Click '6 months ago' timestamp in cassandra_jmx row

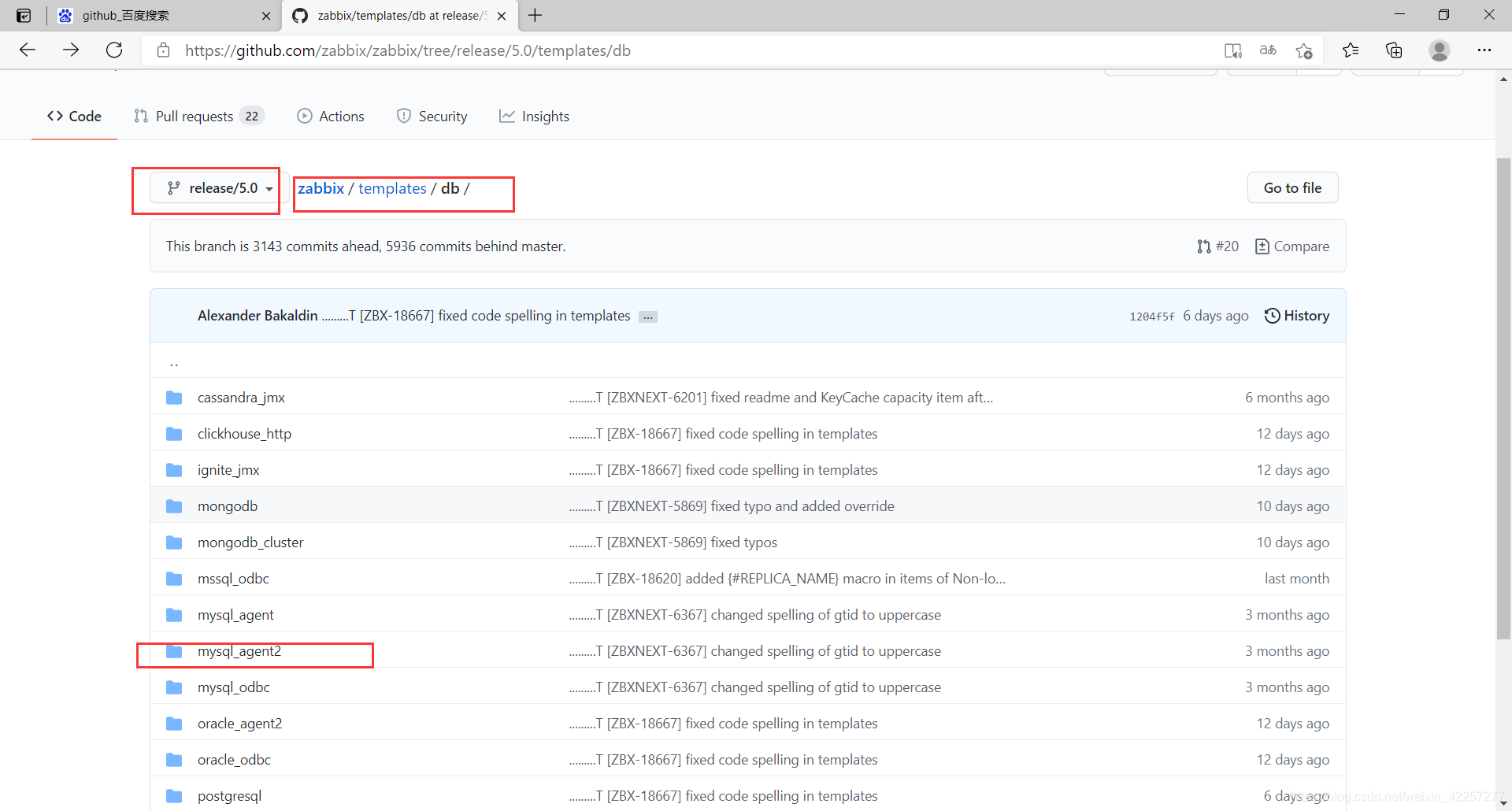point(1287,398)
